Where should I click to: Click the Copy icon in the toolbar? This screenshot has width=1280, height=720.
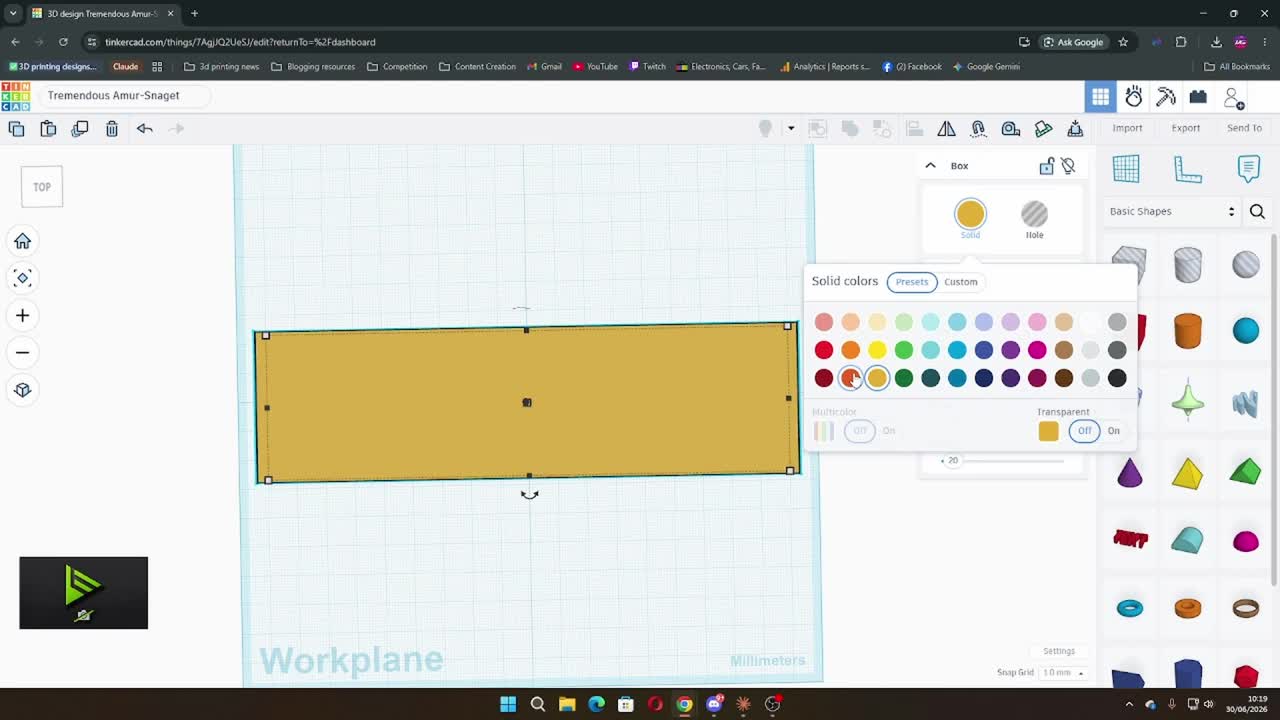pyautogui.click(x=16, y=128)
